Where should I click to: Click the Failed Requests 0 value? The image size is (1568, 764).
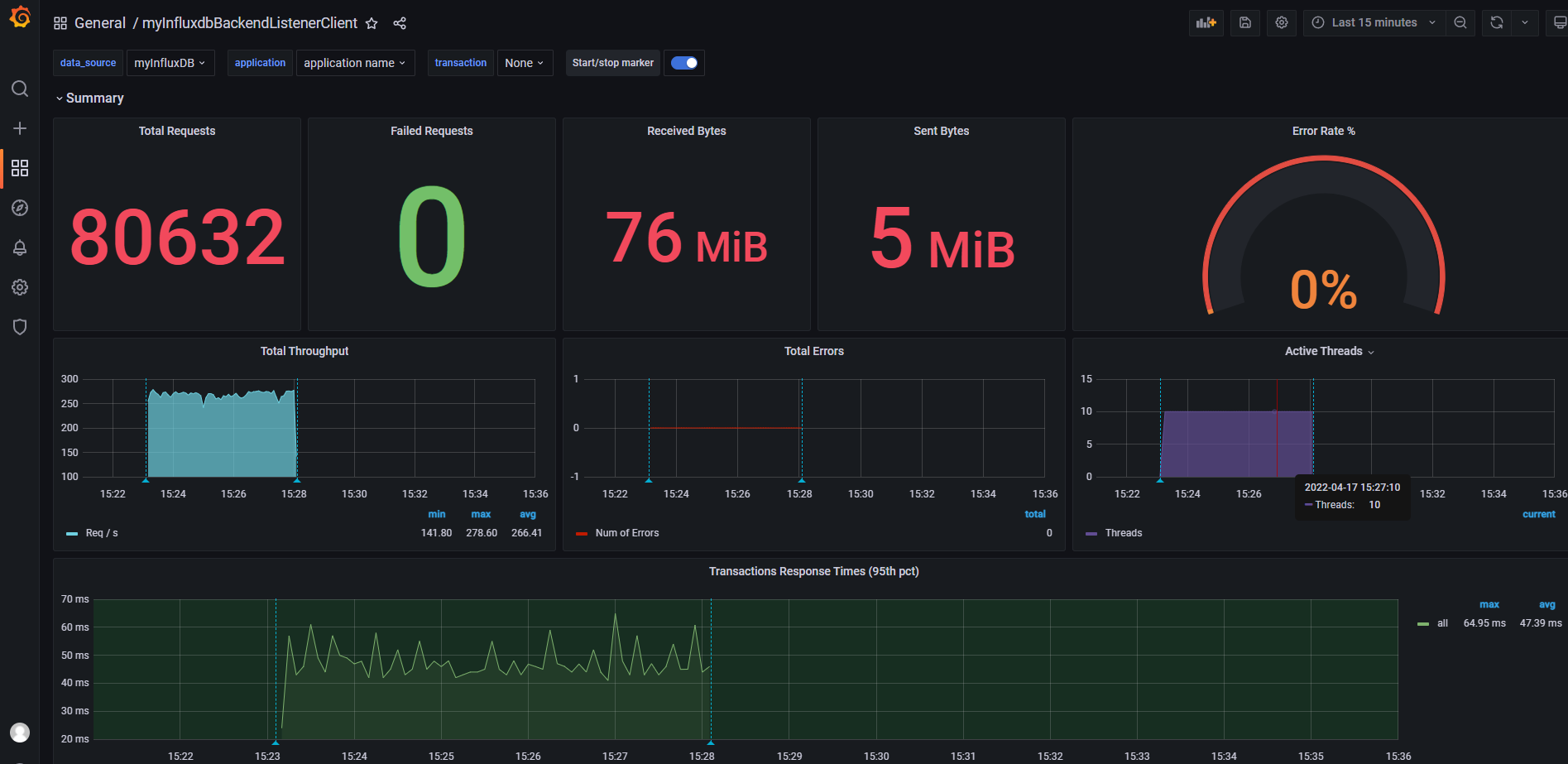pyautogui.click(x=432, y=236)
